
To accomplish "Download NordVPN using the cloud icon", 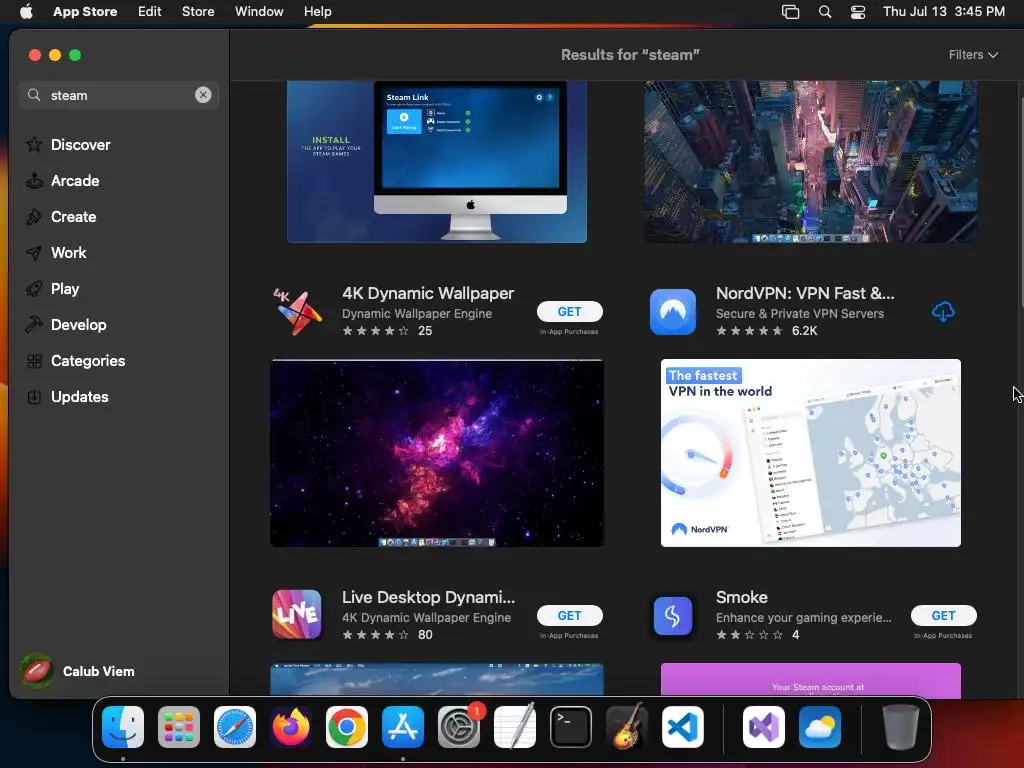I will coord(943,312).
